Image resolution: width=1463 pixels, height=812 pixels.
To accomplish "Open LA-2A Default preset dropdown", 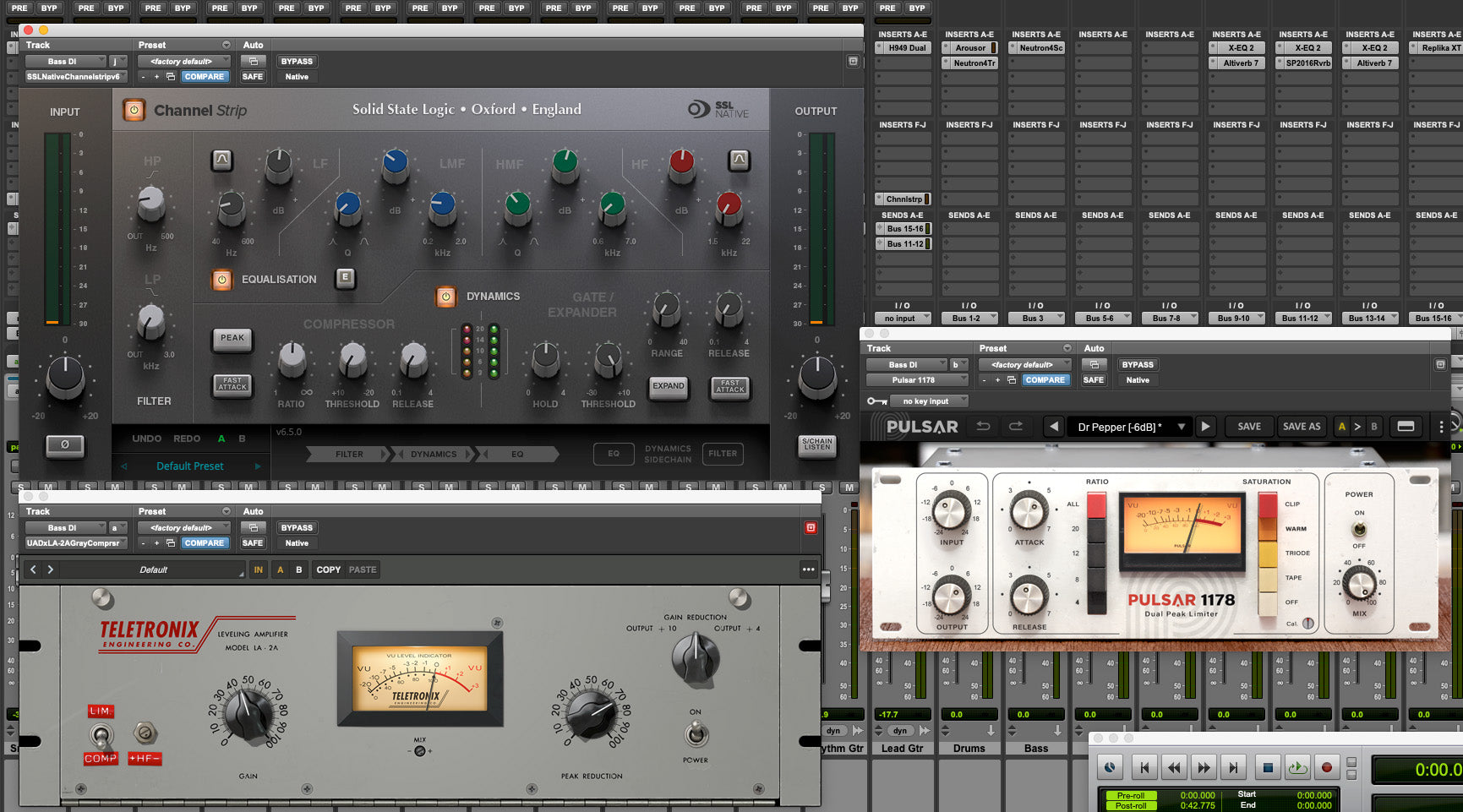I will [x=153, y=570].
